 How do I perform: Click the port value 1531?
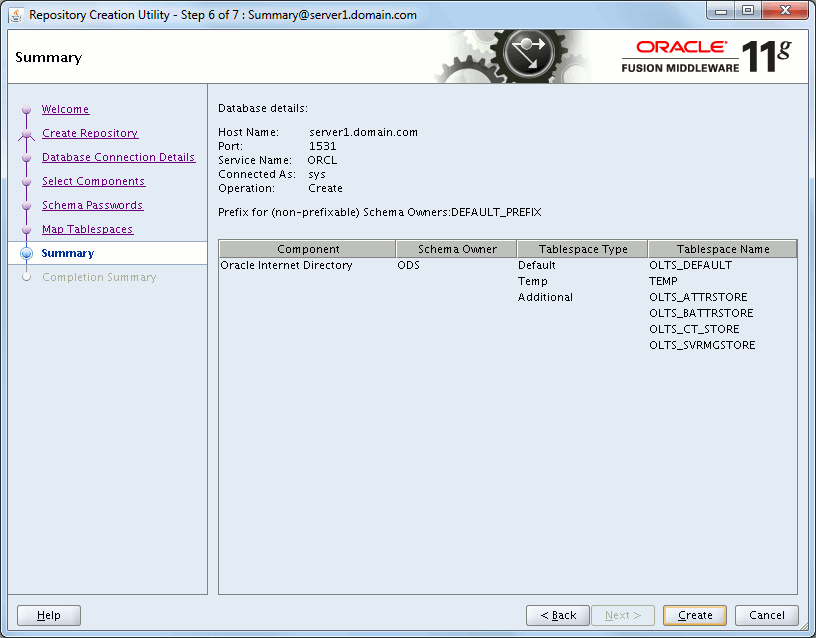(x=323, y=146)
